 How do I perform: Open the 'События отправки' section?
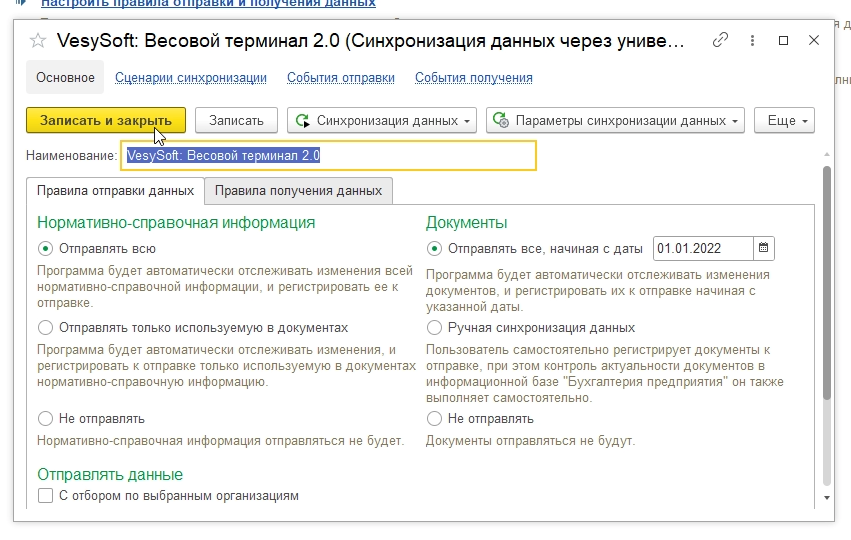(x=340, y=78)
